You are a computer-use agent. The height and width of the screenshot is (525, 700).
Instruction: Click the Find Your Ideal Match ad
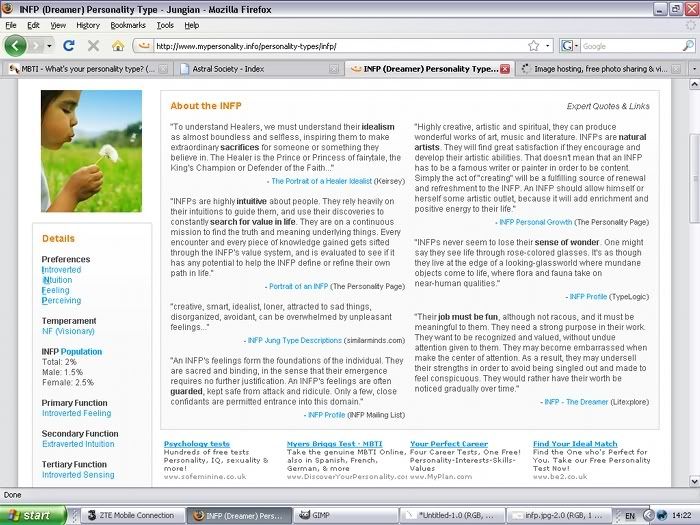(575, 444)
